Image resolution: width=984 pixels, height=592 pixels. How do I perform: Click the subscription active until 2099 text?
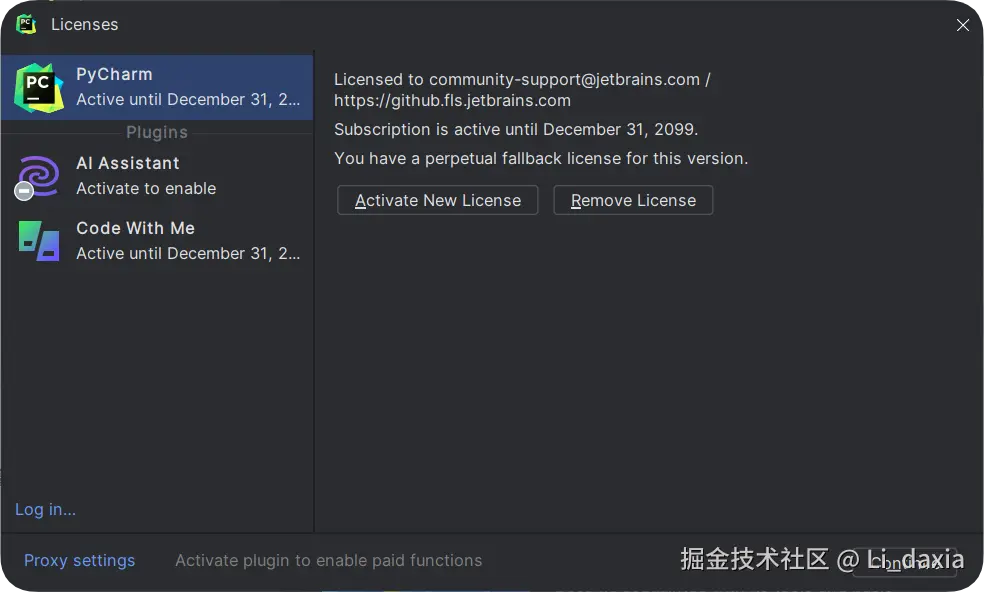tap(516, 129)
